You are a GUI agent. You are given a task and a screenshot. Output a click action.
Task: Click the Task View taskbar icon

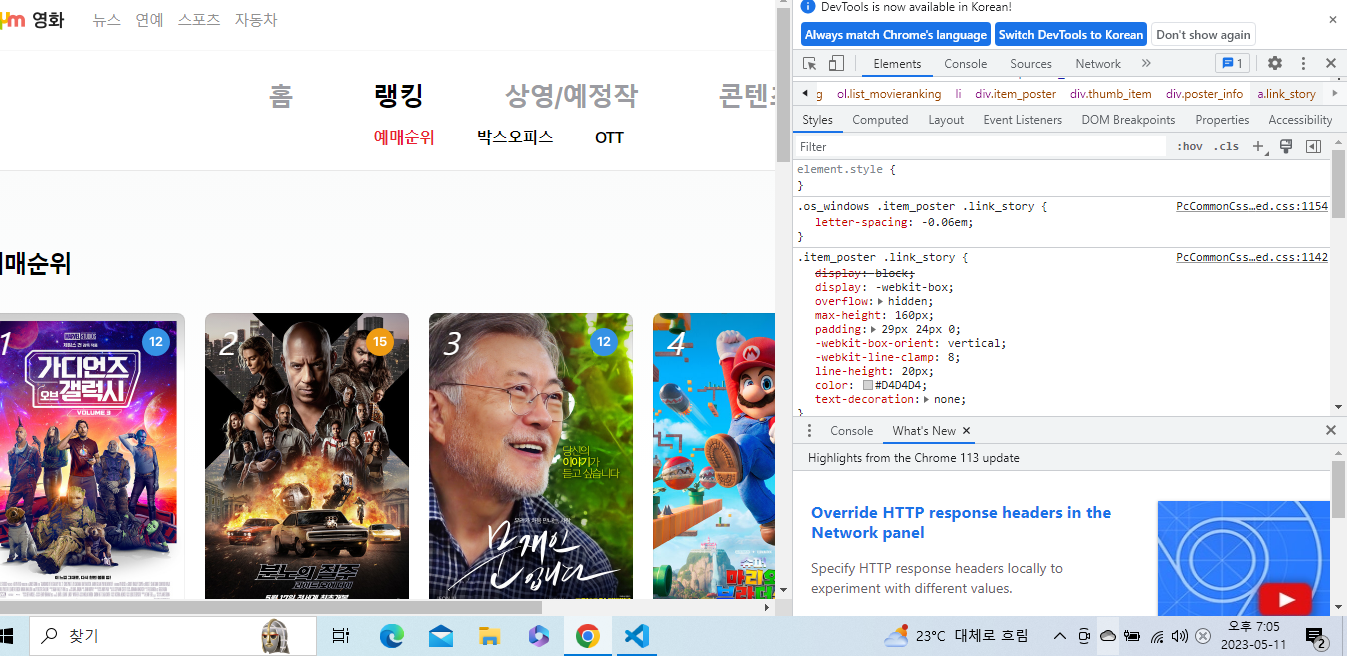pyautogui.click(x=340, y=636)
